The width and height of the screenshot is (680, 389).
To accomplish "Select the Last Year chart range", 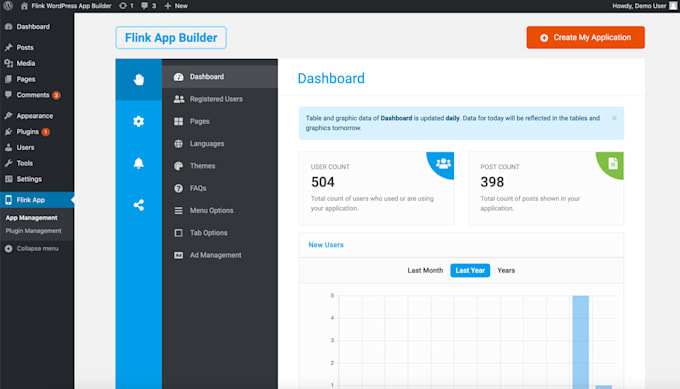I will tap(470, 270).
